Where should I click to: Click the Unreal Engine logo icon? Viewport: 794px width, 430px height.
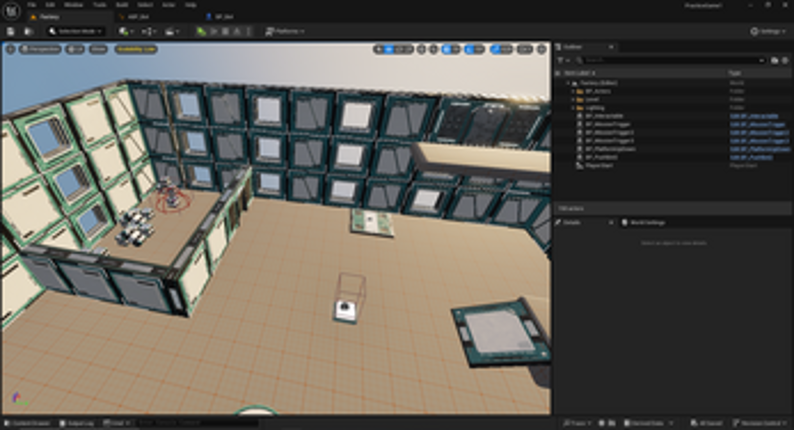coord(12,8)
